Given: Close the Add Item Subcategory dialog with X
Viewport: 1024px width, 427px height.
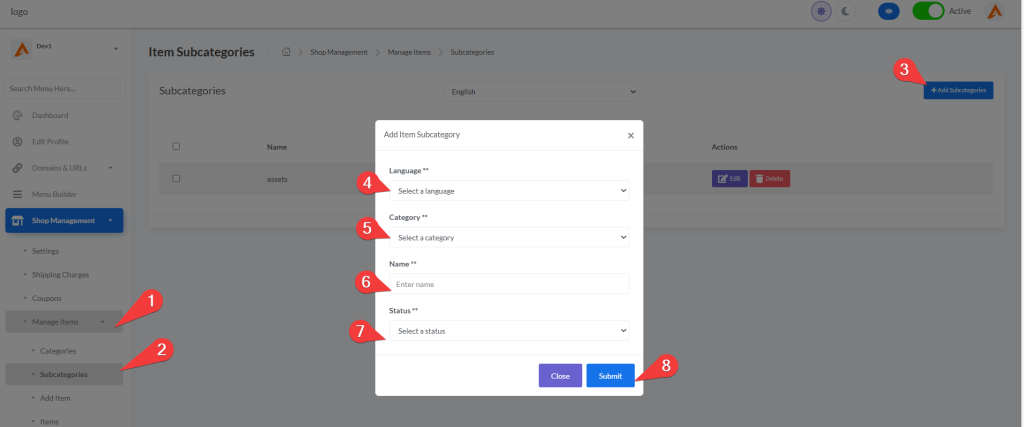Looking at the screenshot, I should [x=630, y=134].
